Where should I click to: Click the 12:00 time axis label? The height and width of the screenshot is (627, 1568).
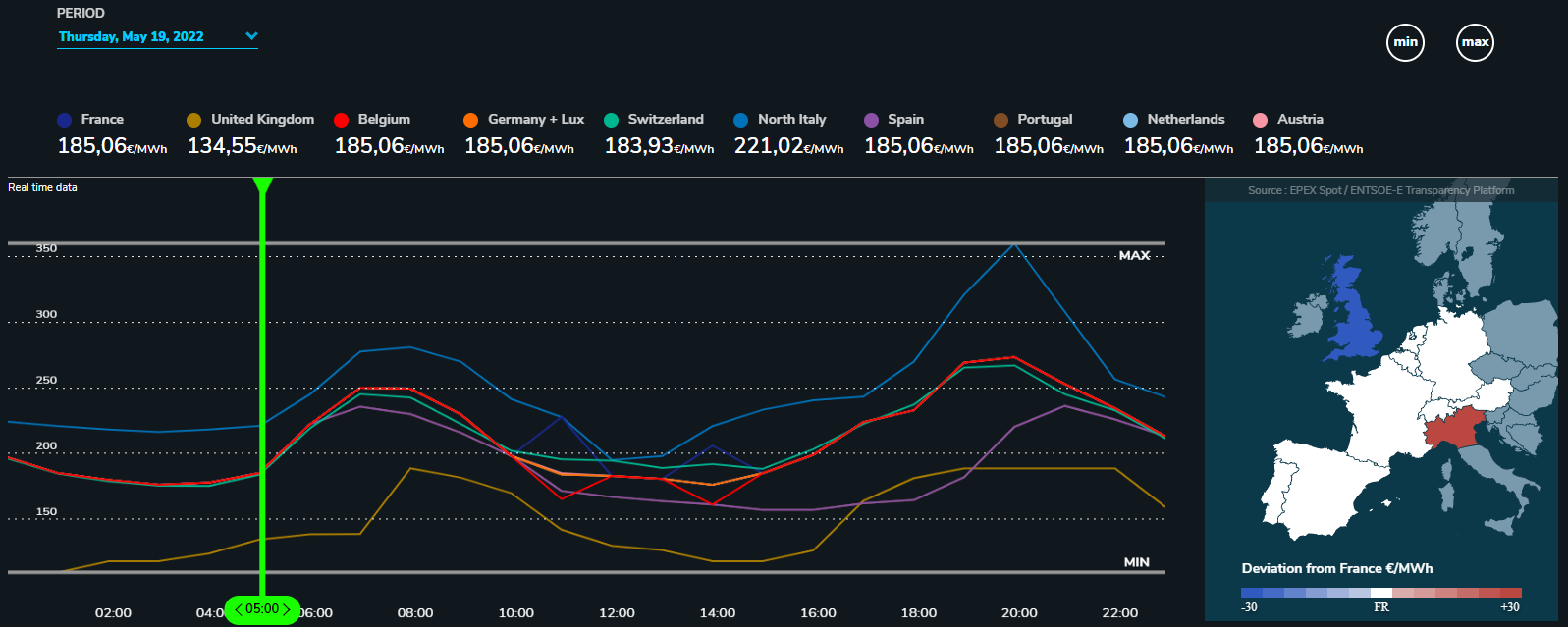(x=617, y=613)
